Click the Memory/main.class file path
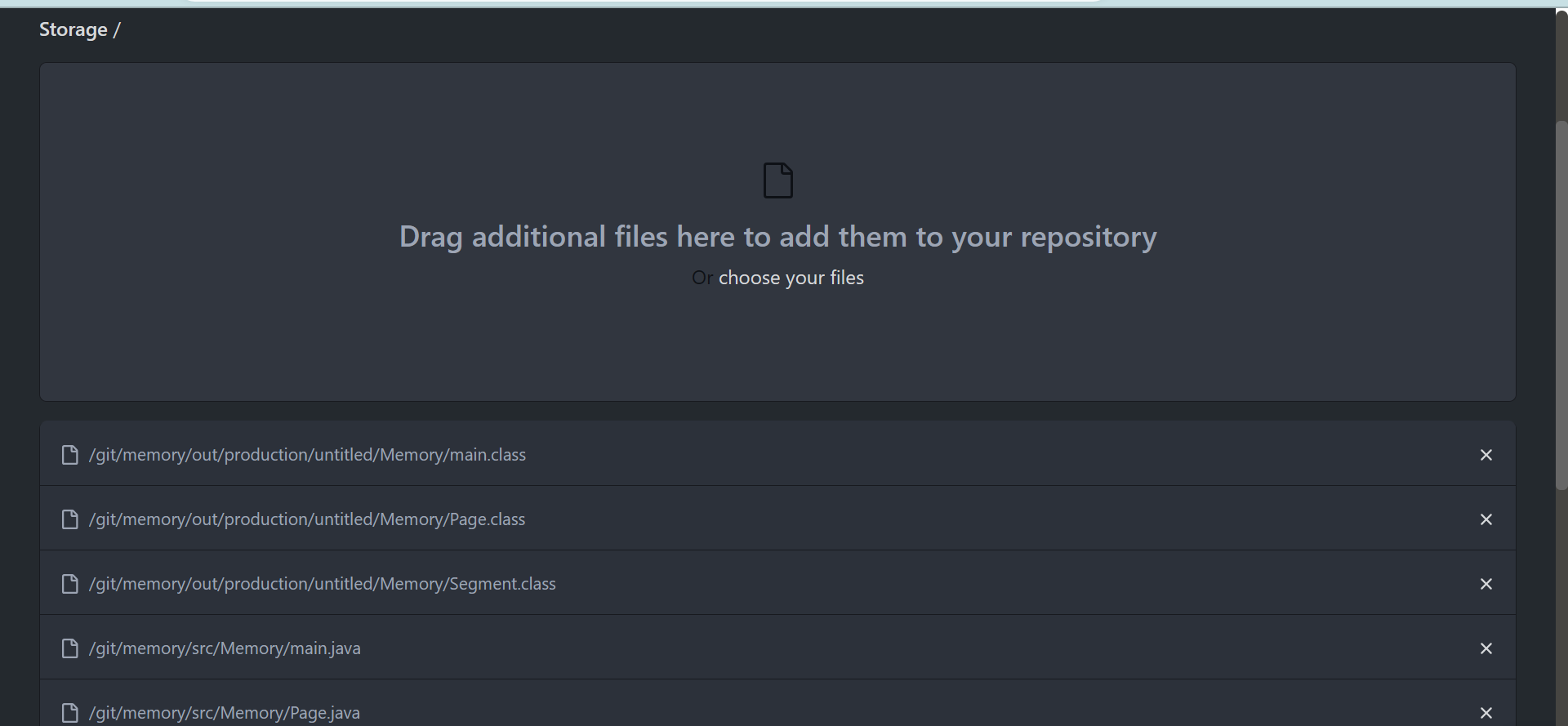This screenshot has height=726, width=1568. click(x=307, y=455)
